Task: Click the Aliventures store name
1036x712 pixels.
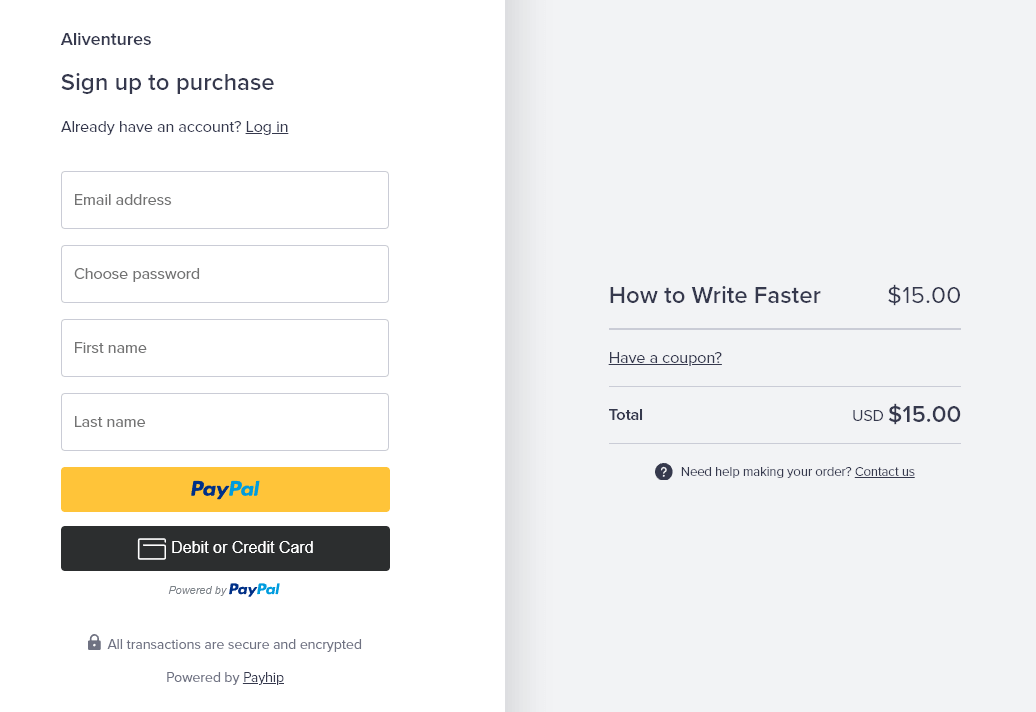Action: point(106,39)
